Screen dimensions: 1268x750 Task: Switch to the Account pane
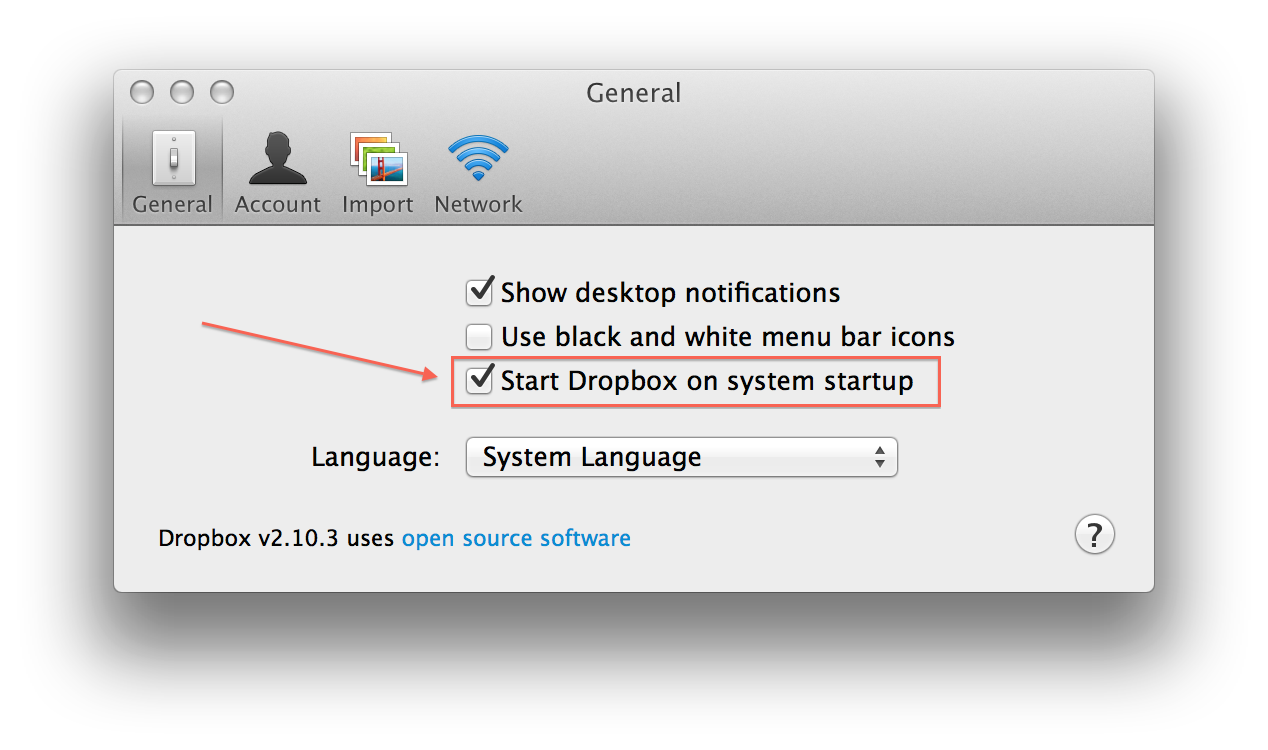278,173
